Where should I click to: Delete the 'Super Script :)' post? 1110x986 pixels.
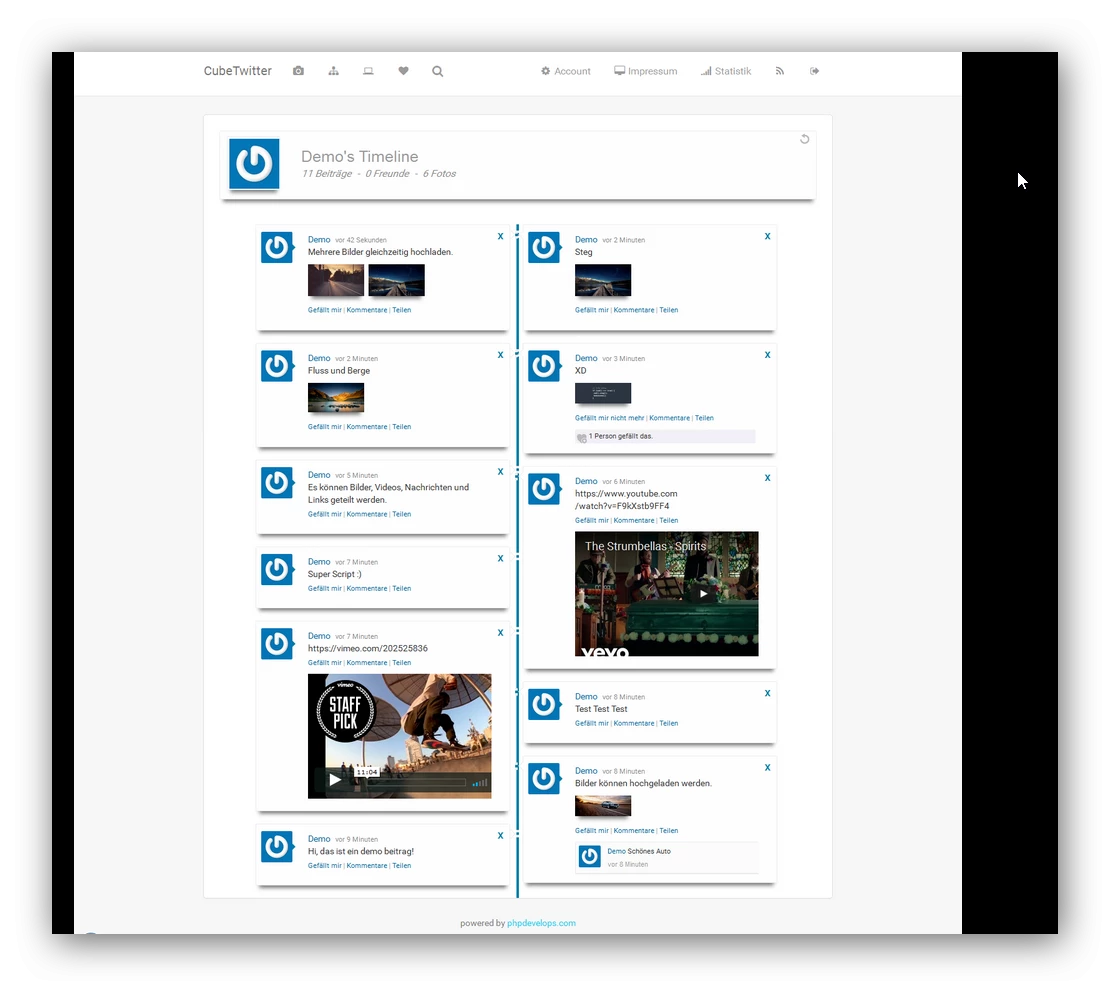coord(500,558)
